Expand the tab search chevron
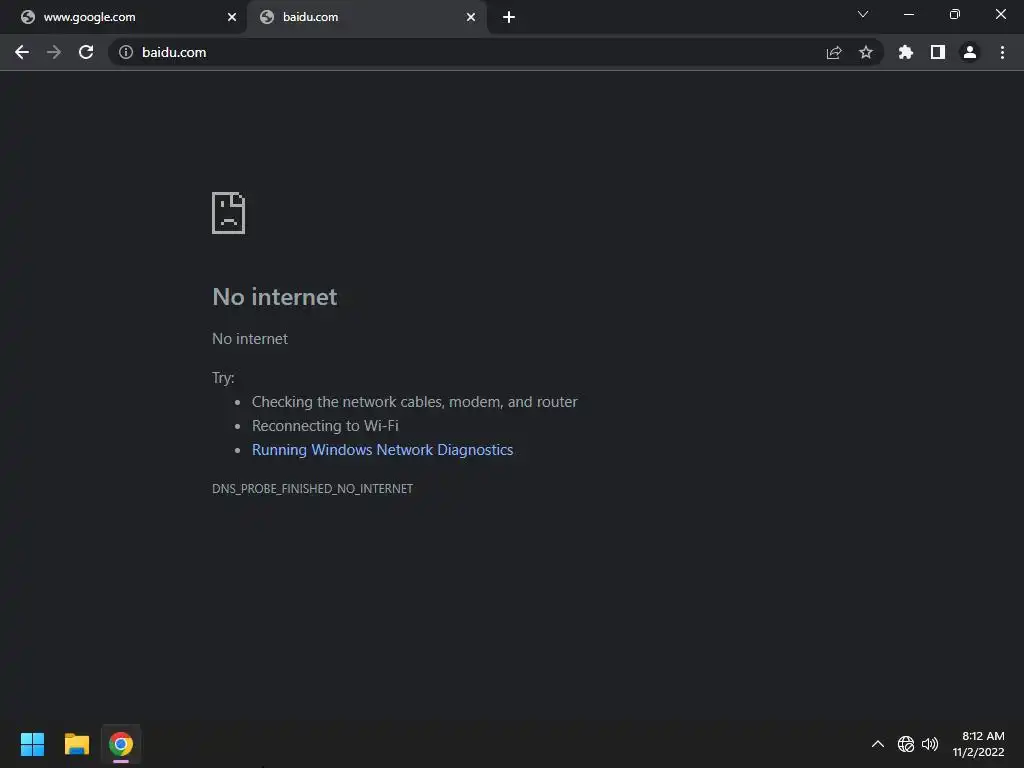The width and height of the screenshot is (1024, 768). tap(863, 14)
